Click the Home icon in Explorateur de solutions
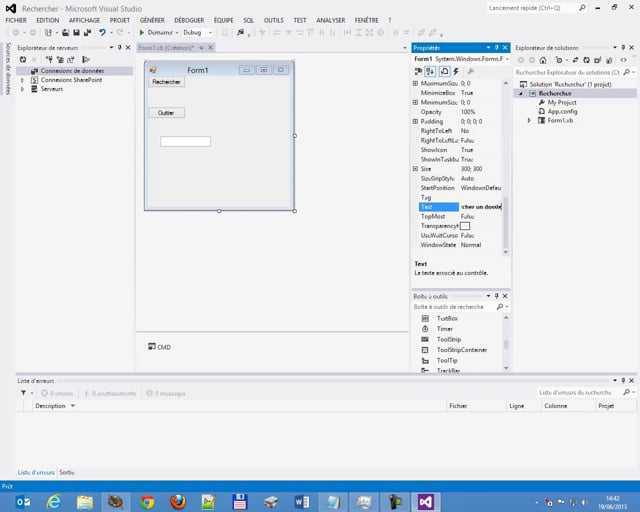This screenshot has width=640, height=512. click(543, 60)
